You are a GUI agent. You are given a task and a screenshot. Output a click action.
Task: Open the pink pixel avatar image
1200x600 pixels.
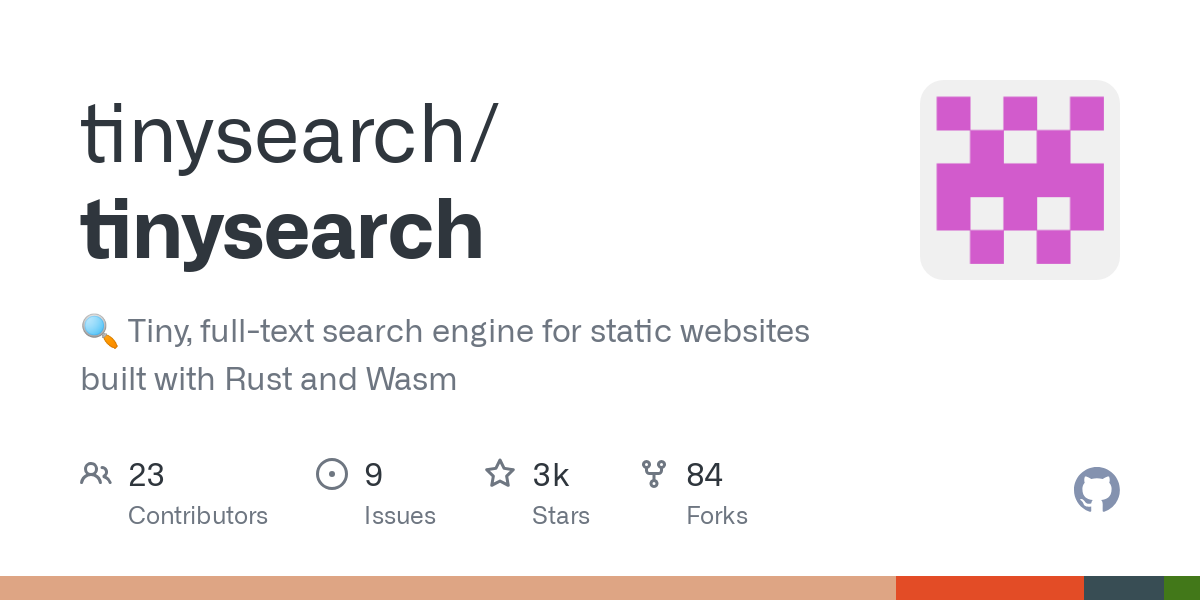(x=1020, y=180)
